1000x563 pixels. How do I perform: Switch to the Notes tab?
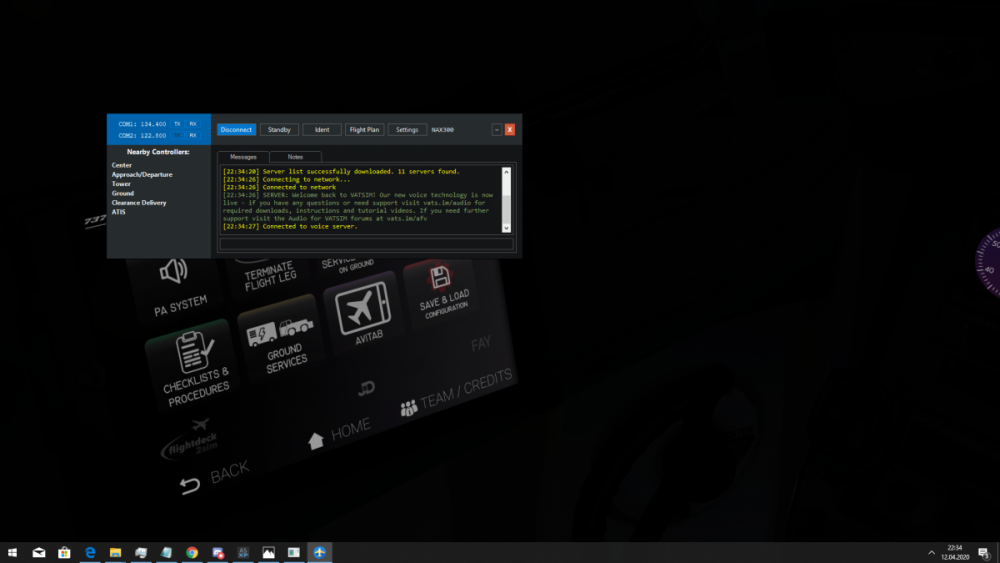point(295,157)
